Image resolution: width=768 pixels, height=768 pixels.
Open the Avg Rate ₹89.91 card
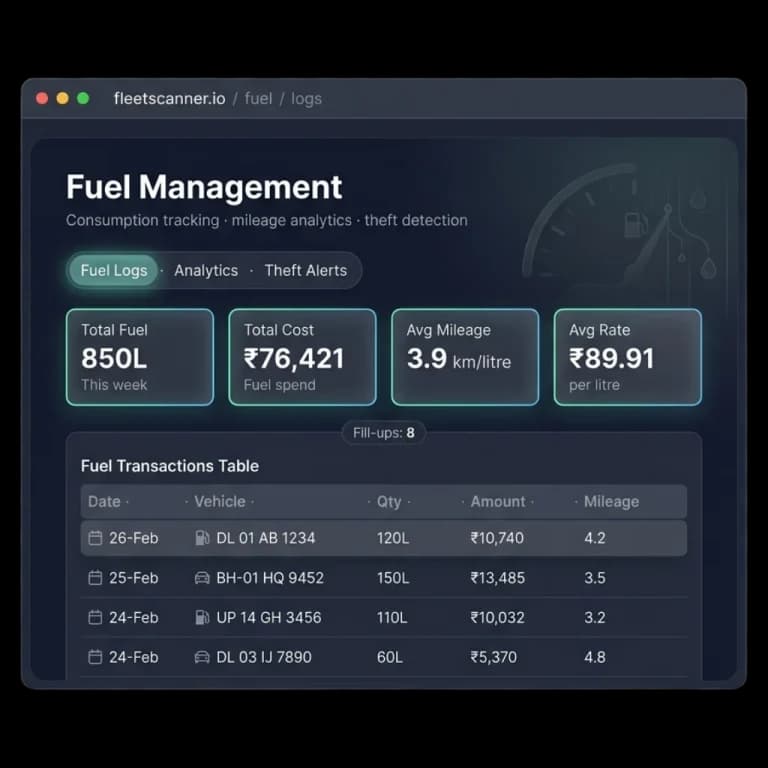coord(628,357)
